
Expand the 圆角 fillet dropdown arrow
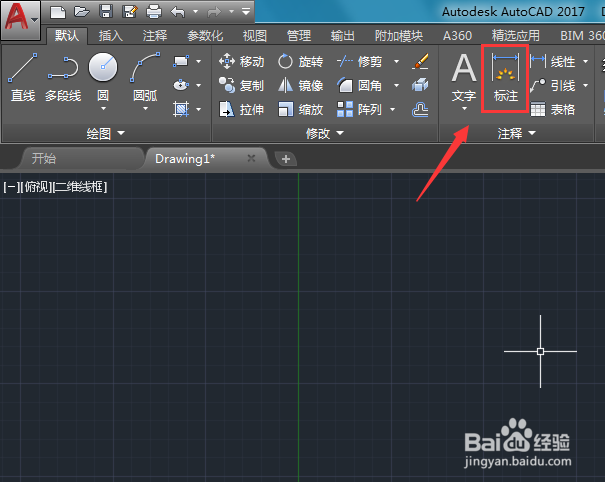396,85
